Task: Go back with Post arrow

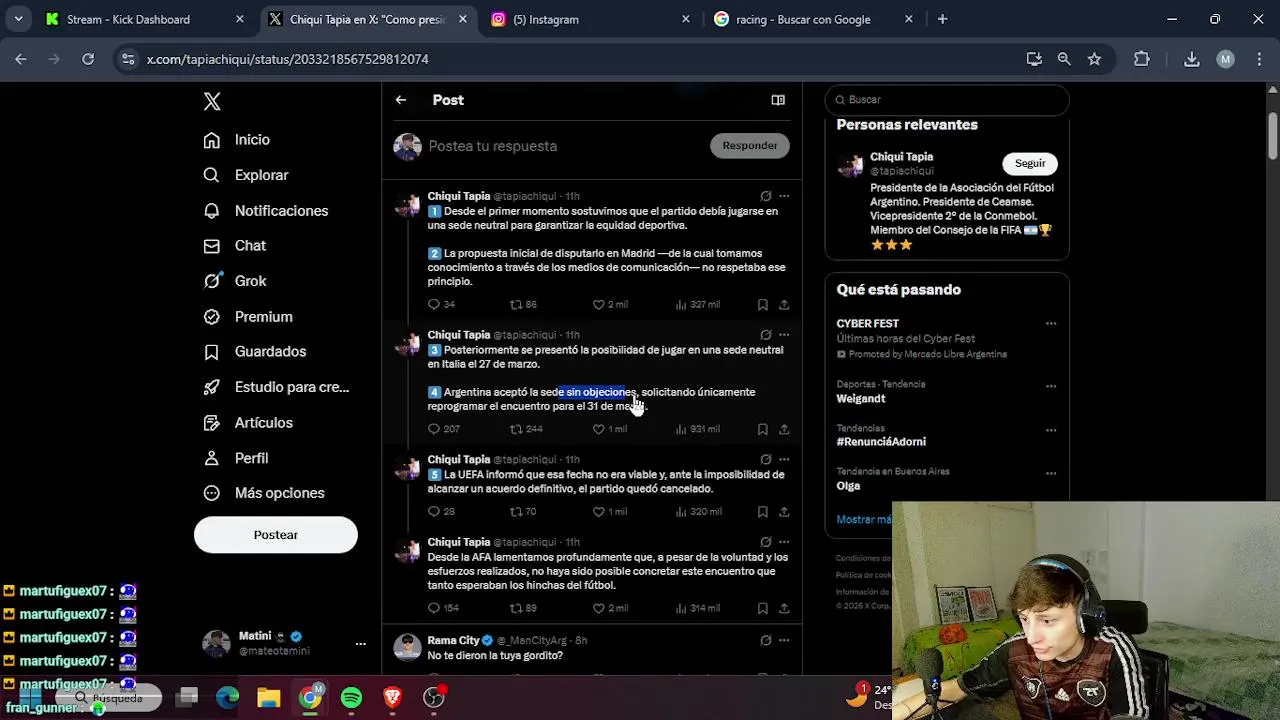Action: point(400,100)
